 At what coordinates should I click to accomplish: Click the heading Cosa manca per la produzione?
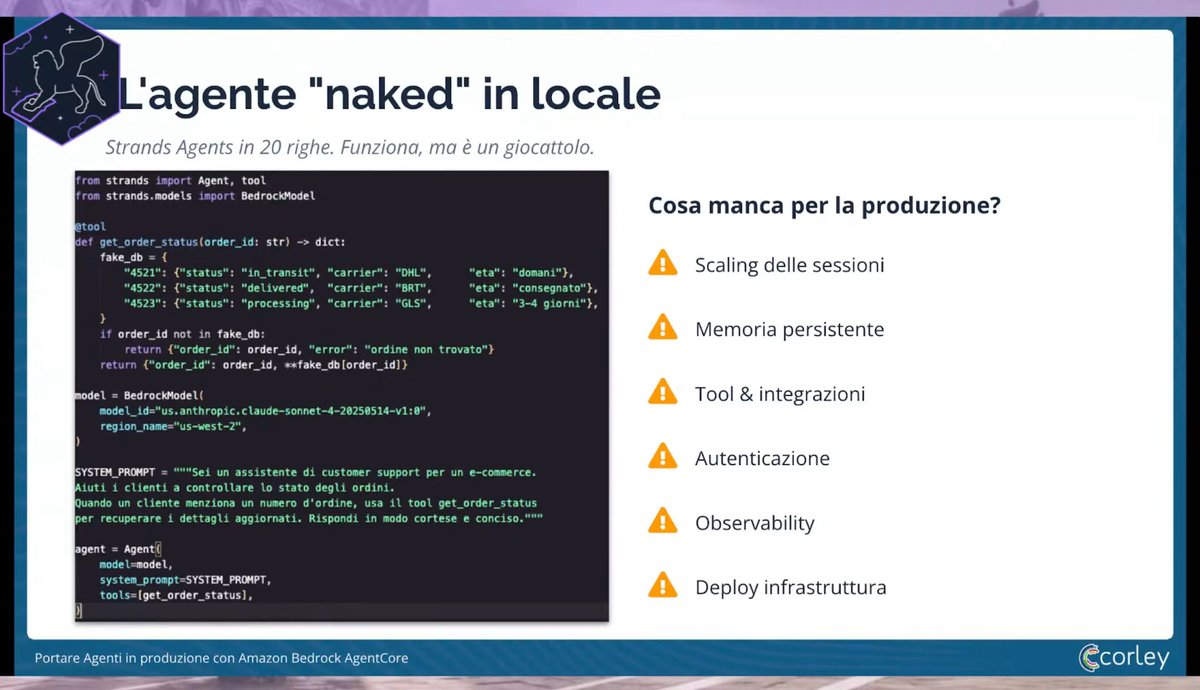(825, 206)
